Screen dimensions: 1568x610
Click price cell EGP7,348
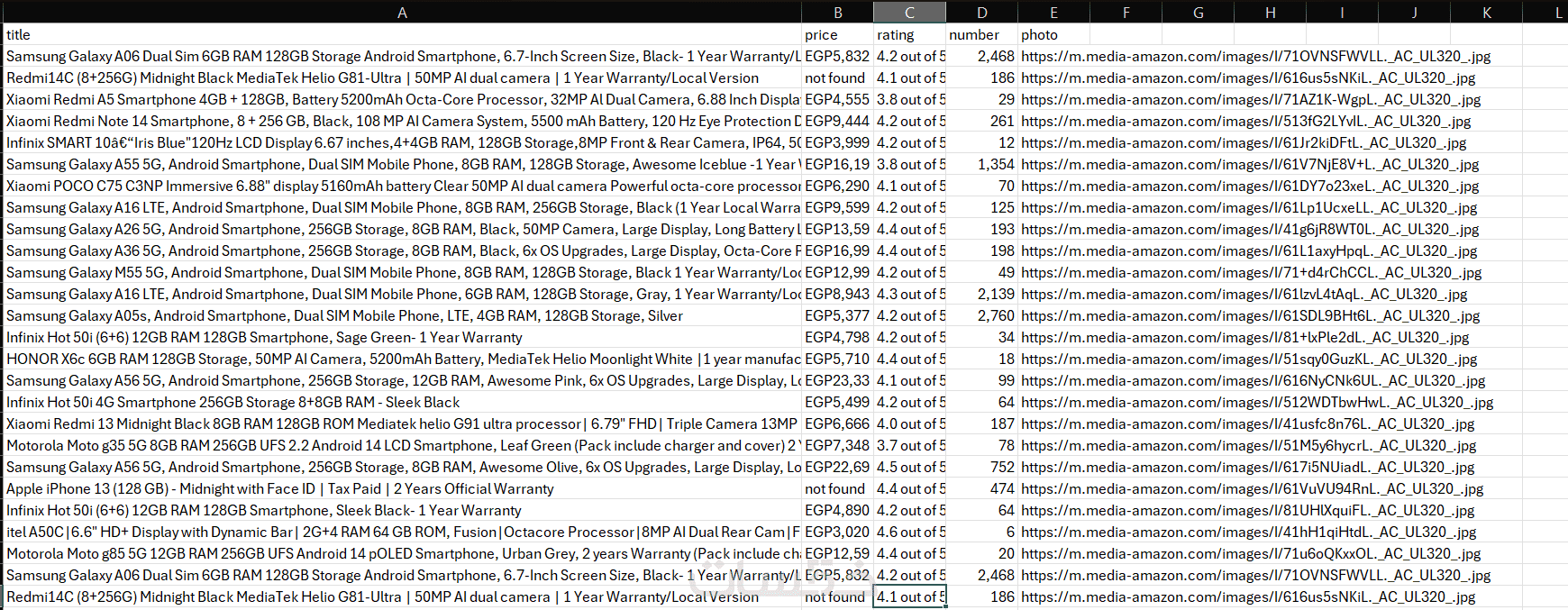pos(837,445)
